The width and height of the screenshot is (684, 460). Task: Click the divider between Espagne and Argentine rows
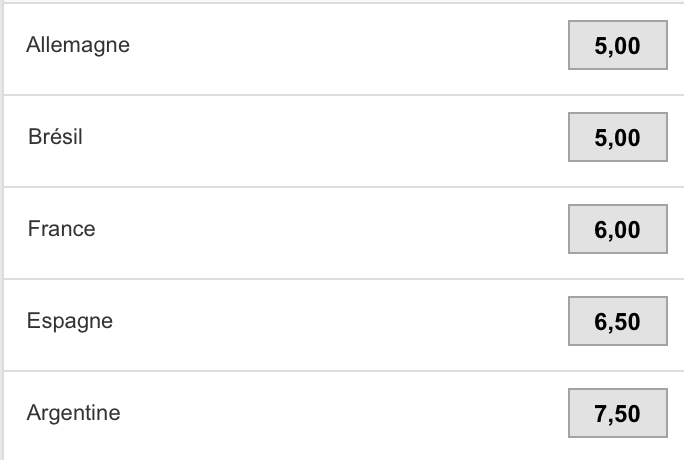[x=344, y=371]
